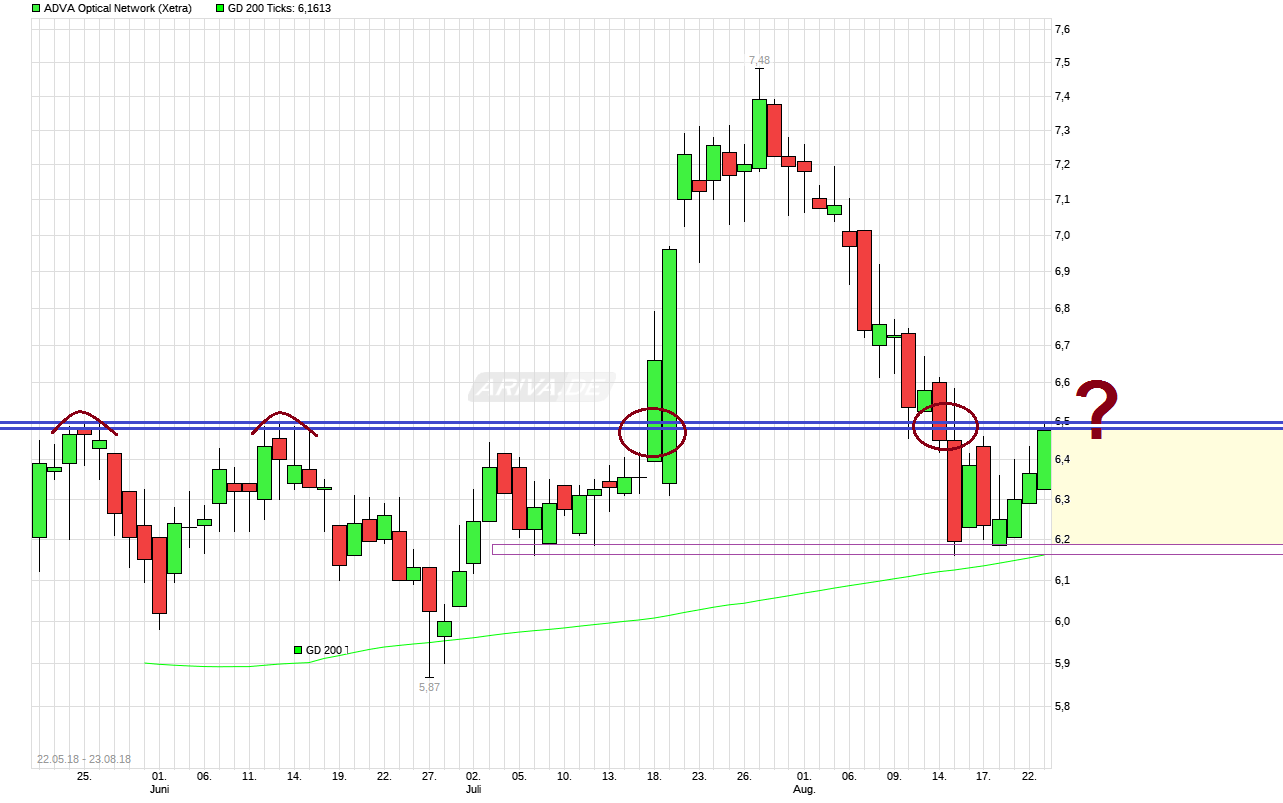
Task: Click the 6,9 price axis label
Action: coord(1062,271)
